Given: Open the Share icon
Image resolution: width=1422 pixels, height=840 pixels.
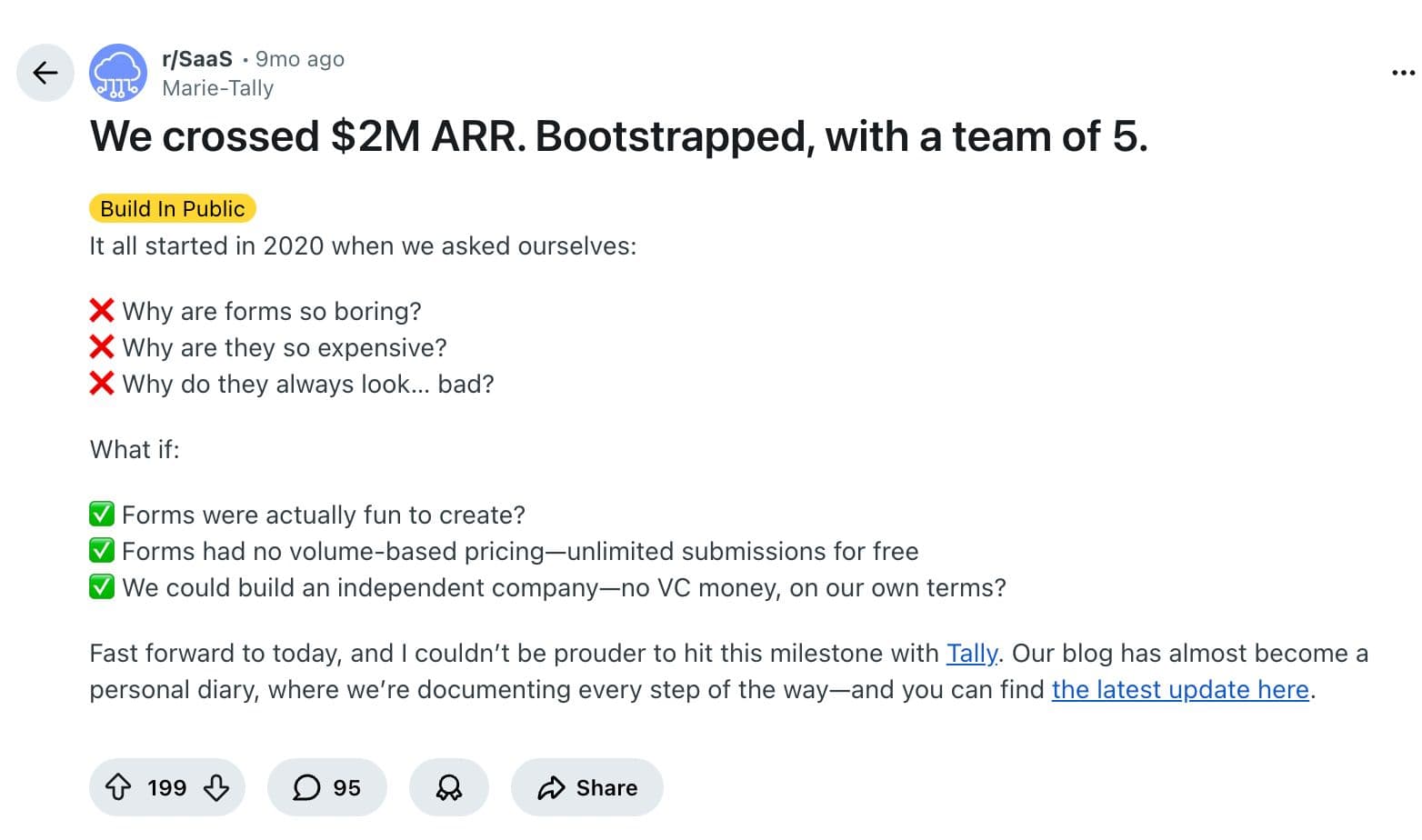Looking at the screenshot, I should click(550, 788).
